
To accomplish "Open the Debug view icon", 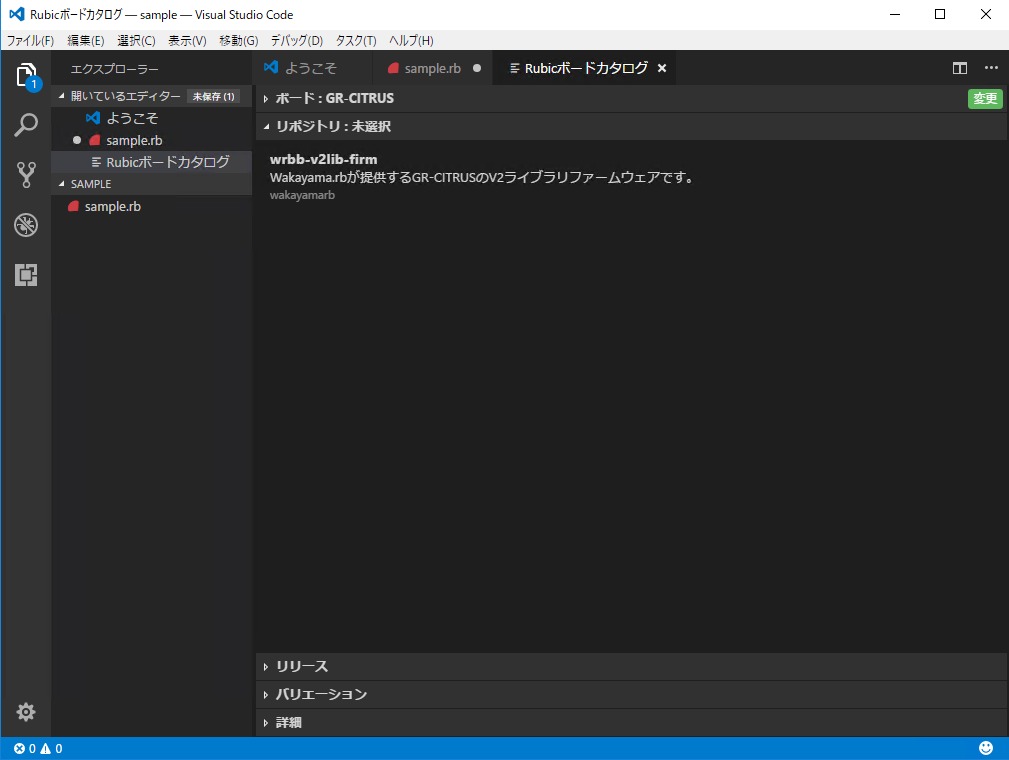I will (x=26, y=225).
